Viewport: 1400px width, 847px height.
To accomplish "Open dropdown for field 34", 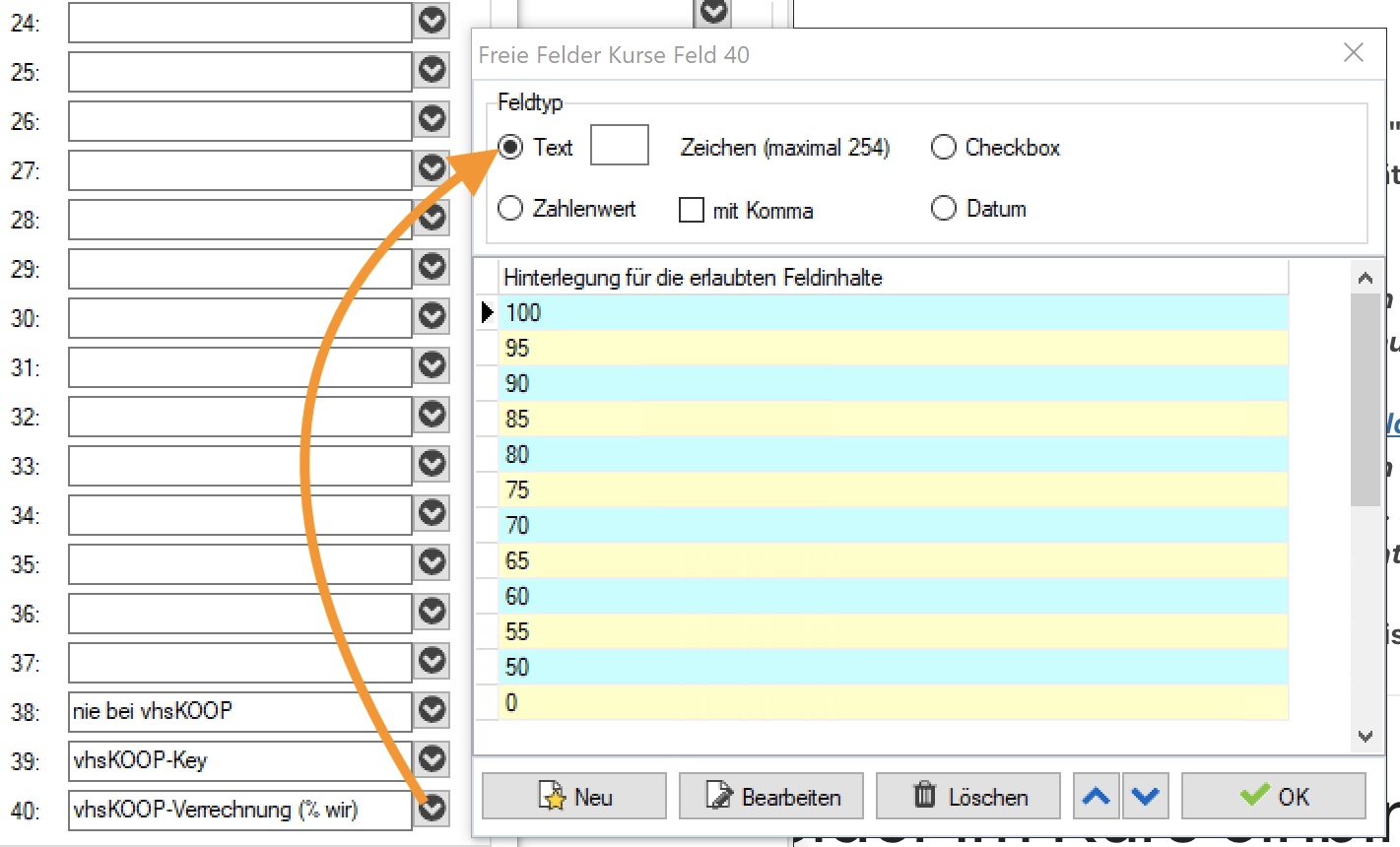I will tap(432, 512).
